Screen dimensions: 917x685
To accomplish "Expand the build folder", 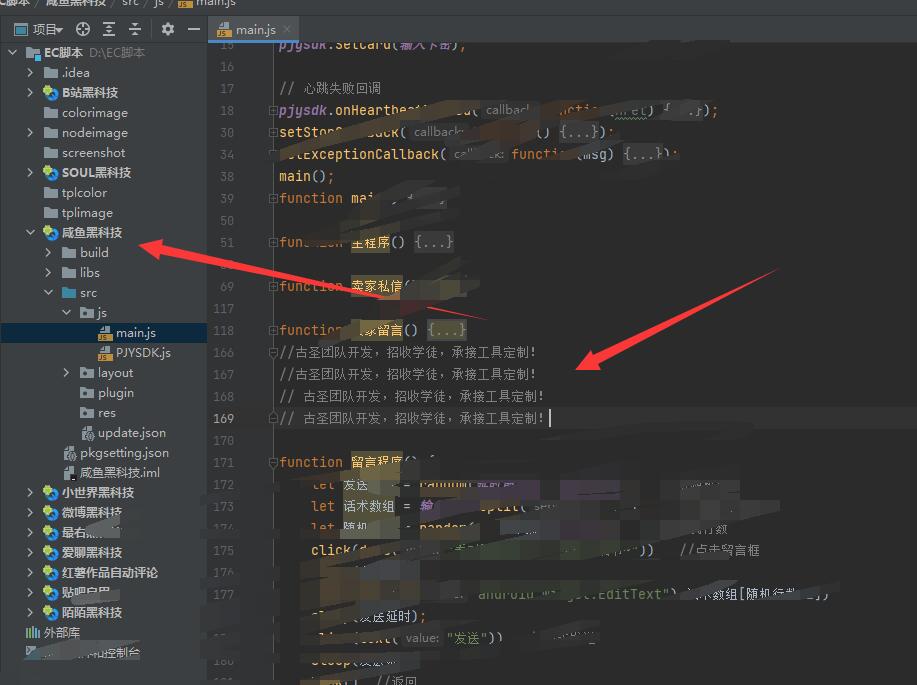I will pyautogui.click(x=49, y=253).
